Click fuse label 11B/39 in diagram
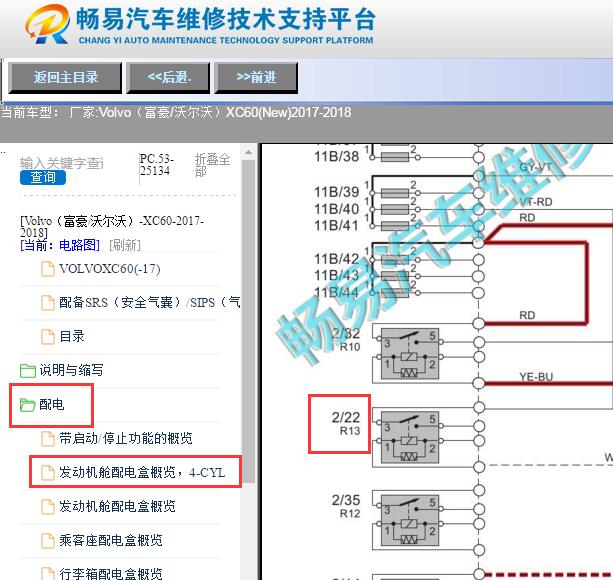The height and width of the screenshot is (580, 613). pyautogui.click(x=336, y=192)
